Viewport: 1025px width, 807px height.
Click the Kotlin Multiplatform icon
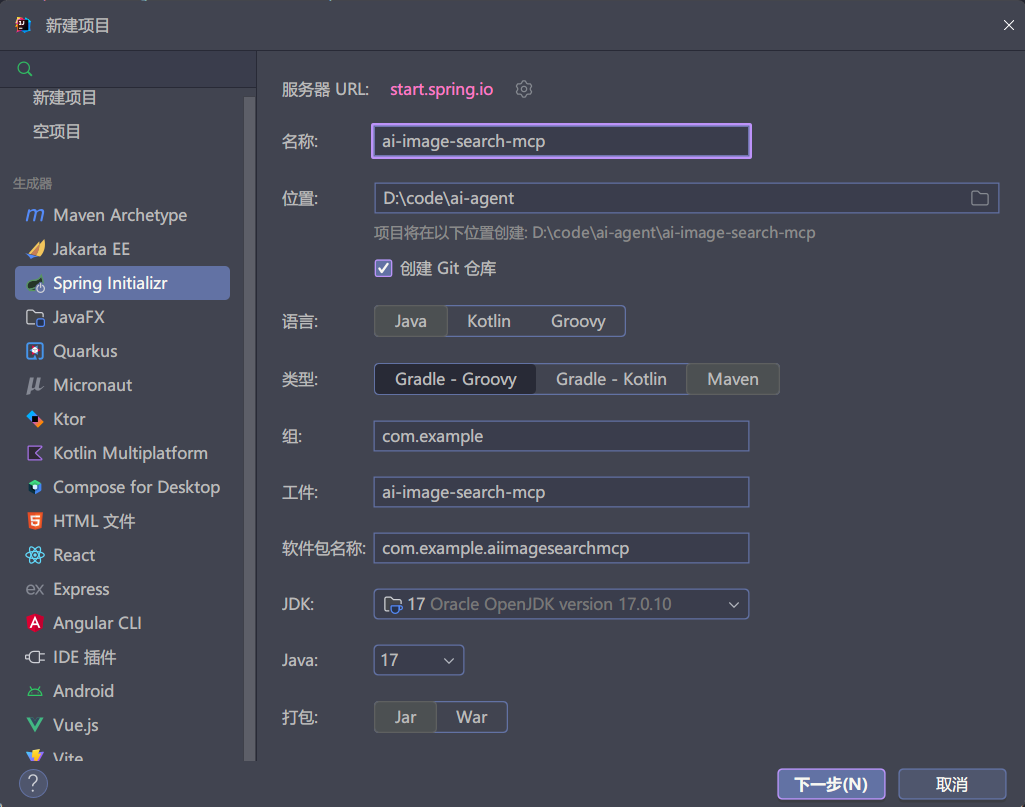coord(35,453)
